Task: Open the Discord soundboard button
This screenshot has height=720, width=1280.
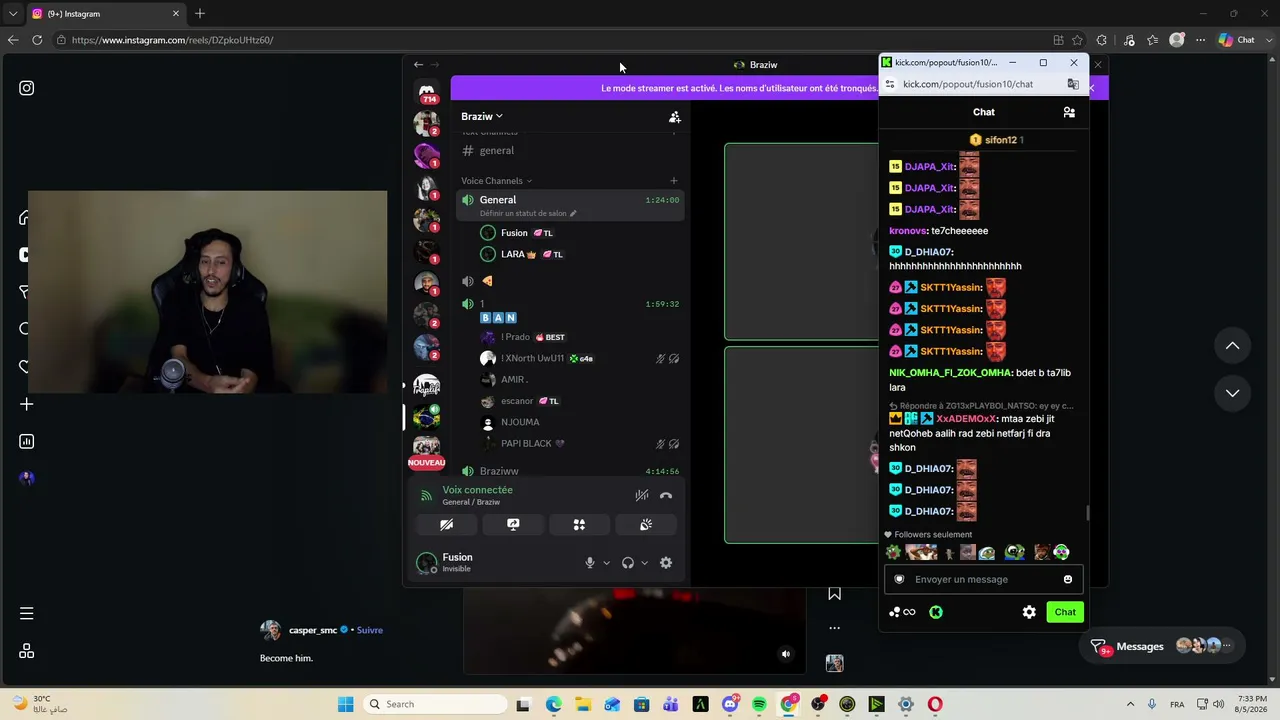Action: 646,525
